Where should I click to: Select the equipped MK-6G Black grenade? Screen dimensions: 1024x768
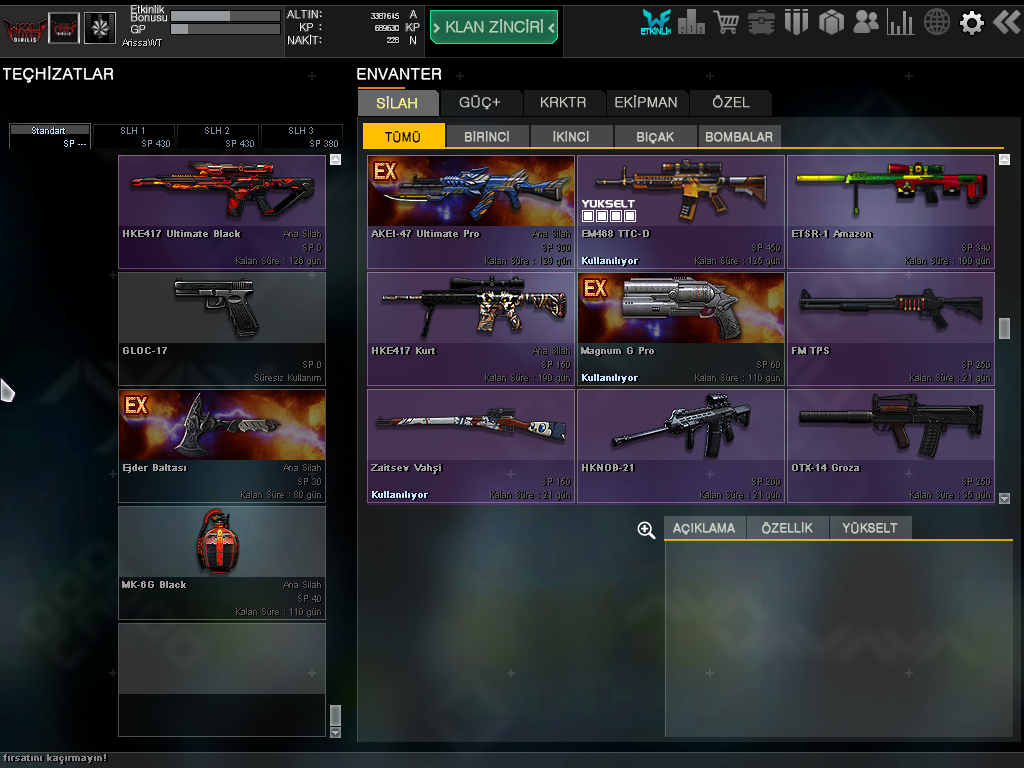[222, 563]
